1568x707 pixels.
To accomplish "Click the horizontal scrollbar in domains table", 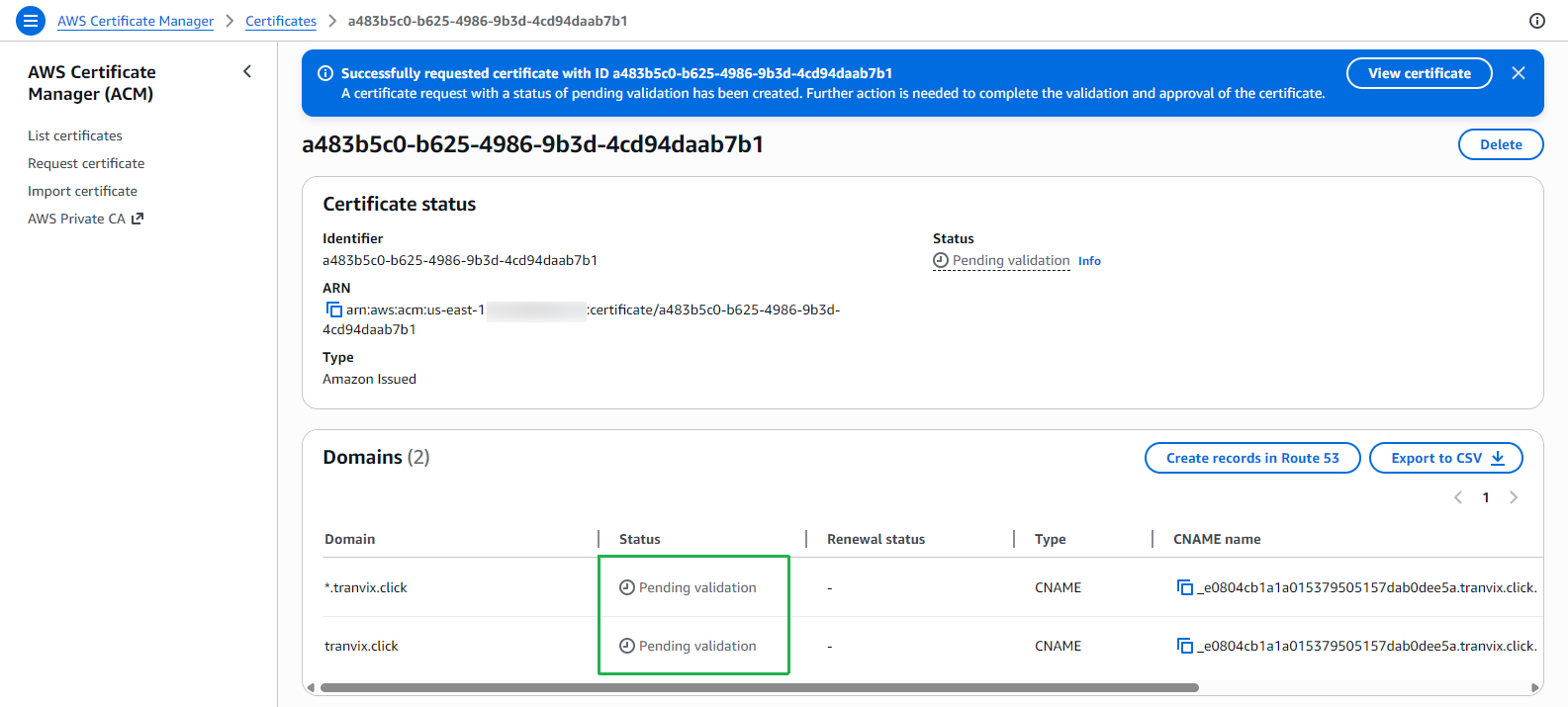I will tap(759, 687).
